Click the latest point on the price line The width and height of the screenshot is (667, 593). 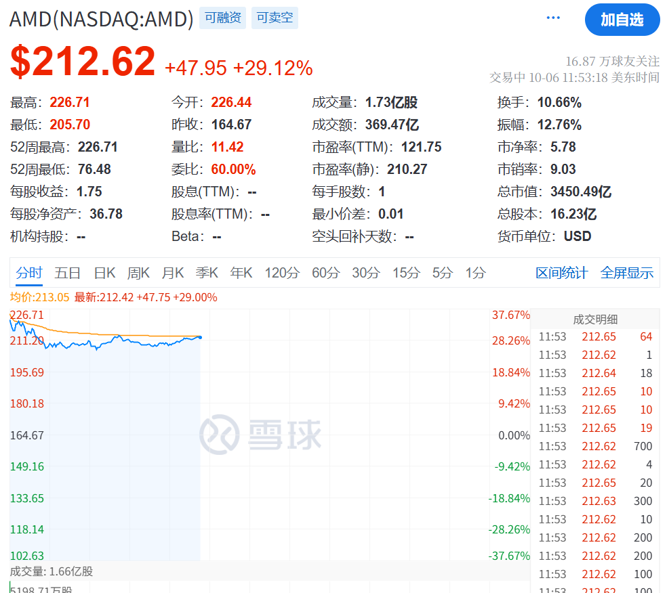coord(200,337)
